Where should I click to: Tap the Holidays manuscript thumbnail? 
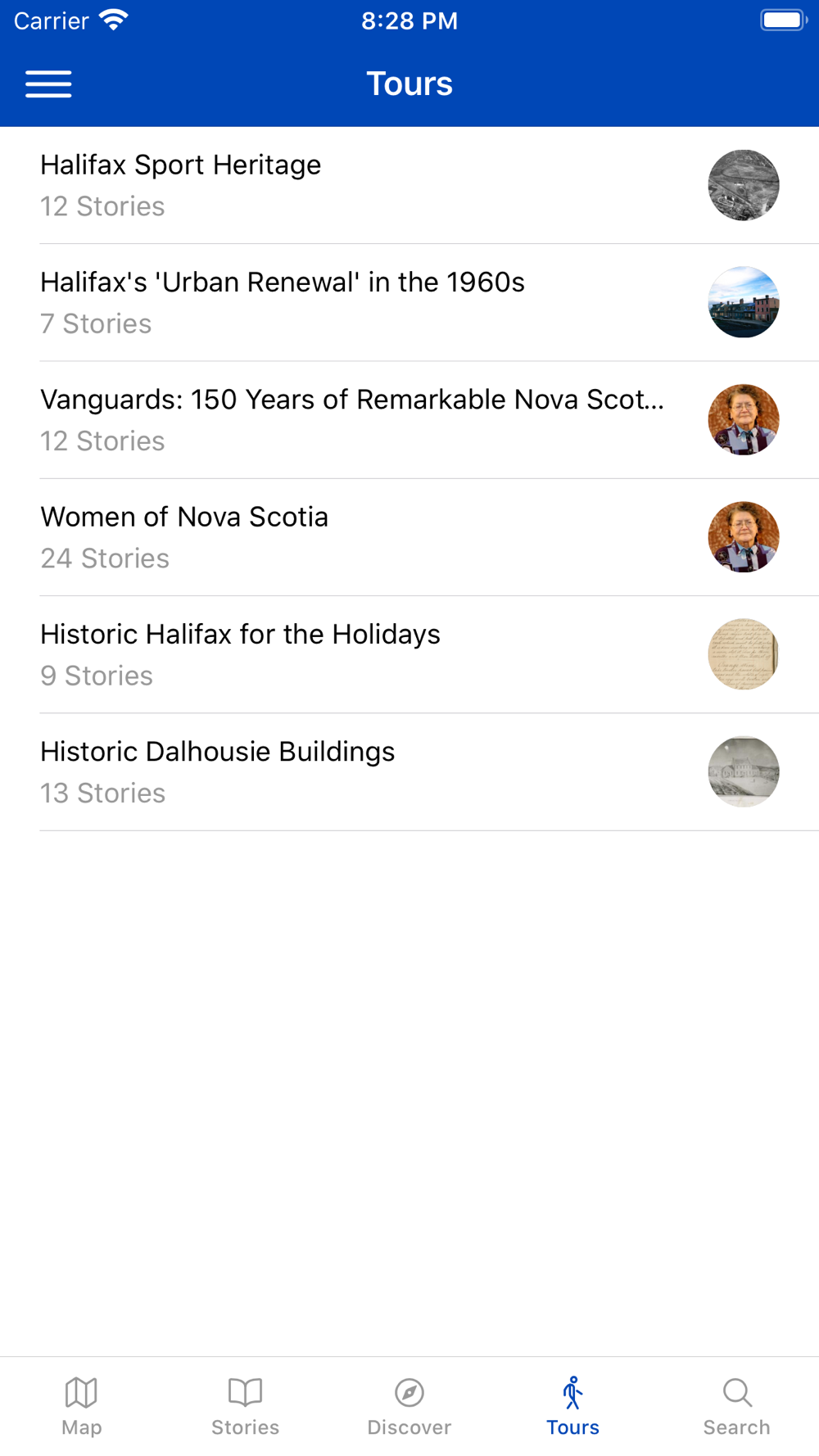pos(744,653)
